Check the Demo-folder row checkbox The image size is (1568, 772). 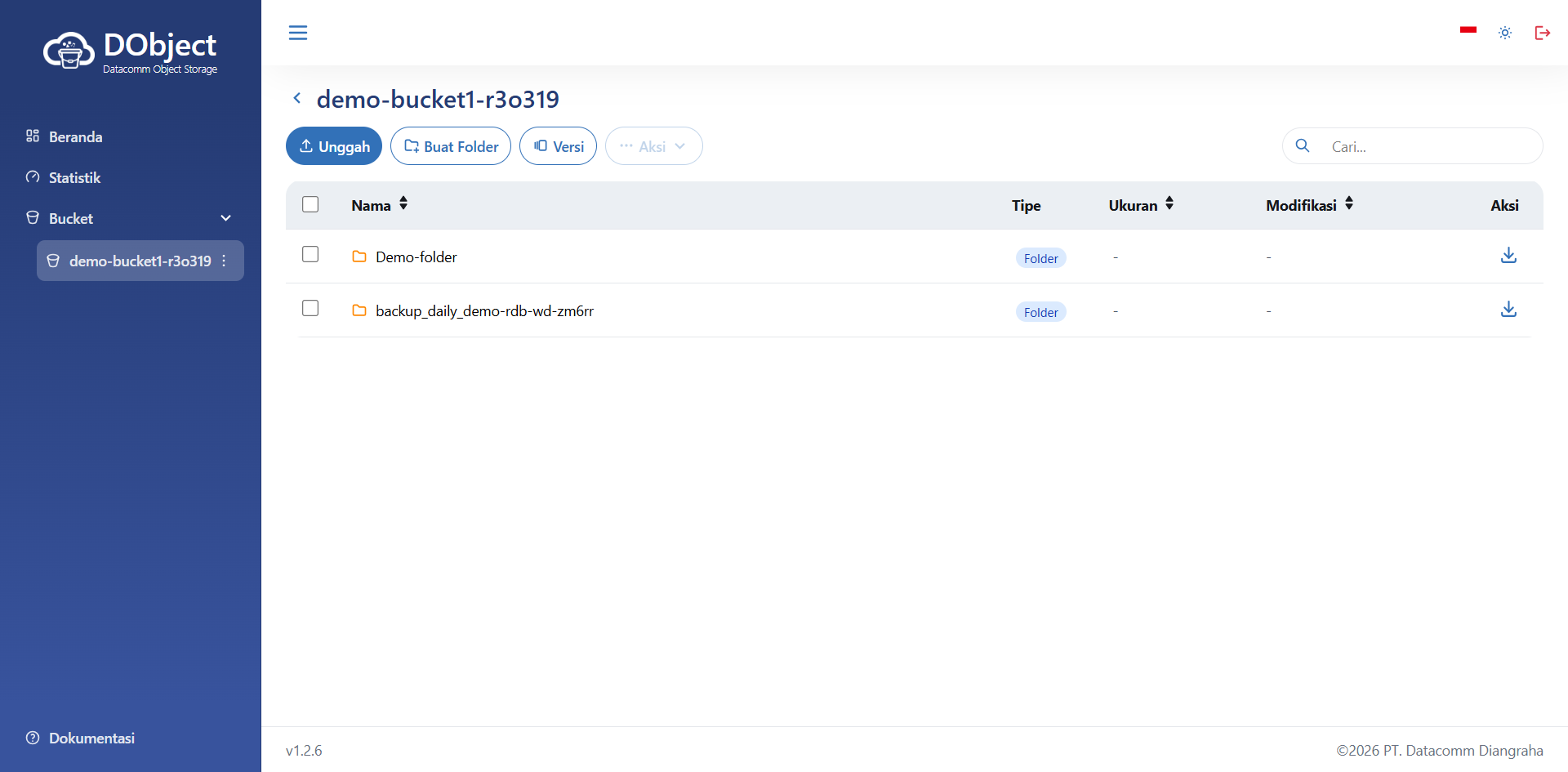point(310,255)
